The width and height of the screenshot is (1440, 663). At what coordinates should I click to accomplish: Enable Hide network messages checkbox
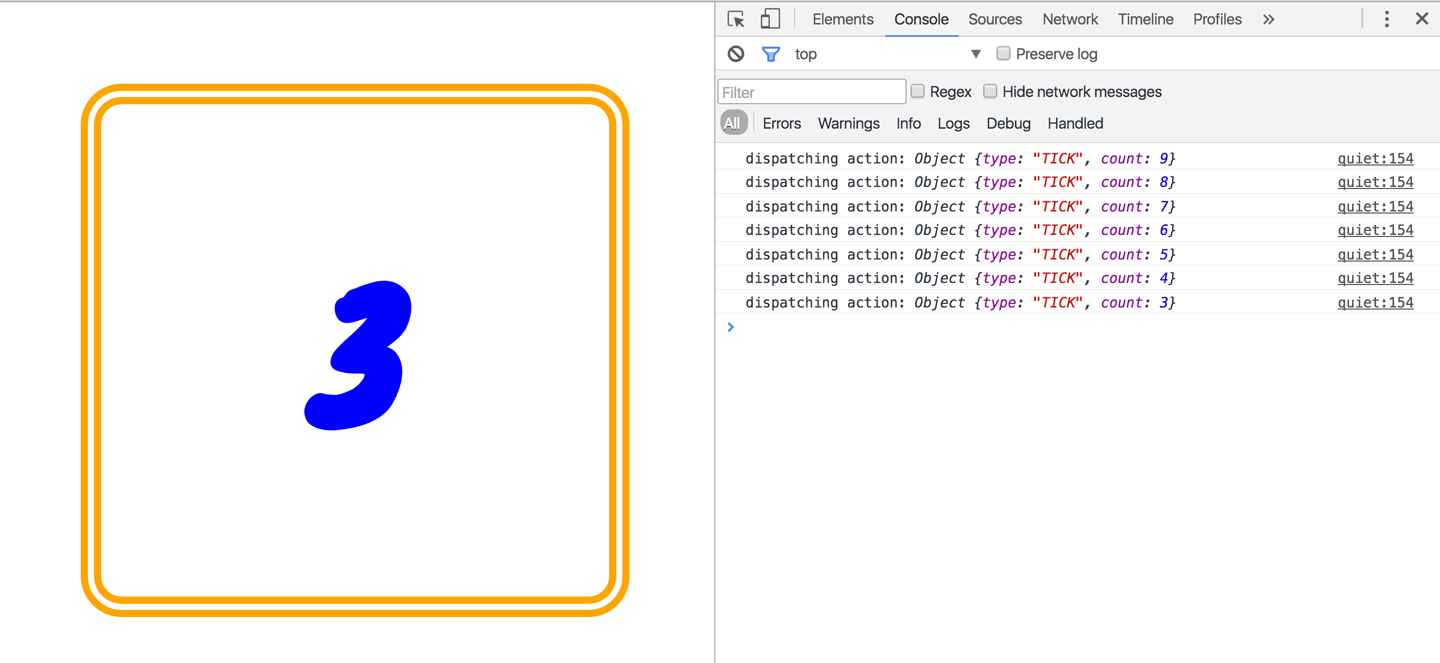click(990, 91)
